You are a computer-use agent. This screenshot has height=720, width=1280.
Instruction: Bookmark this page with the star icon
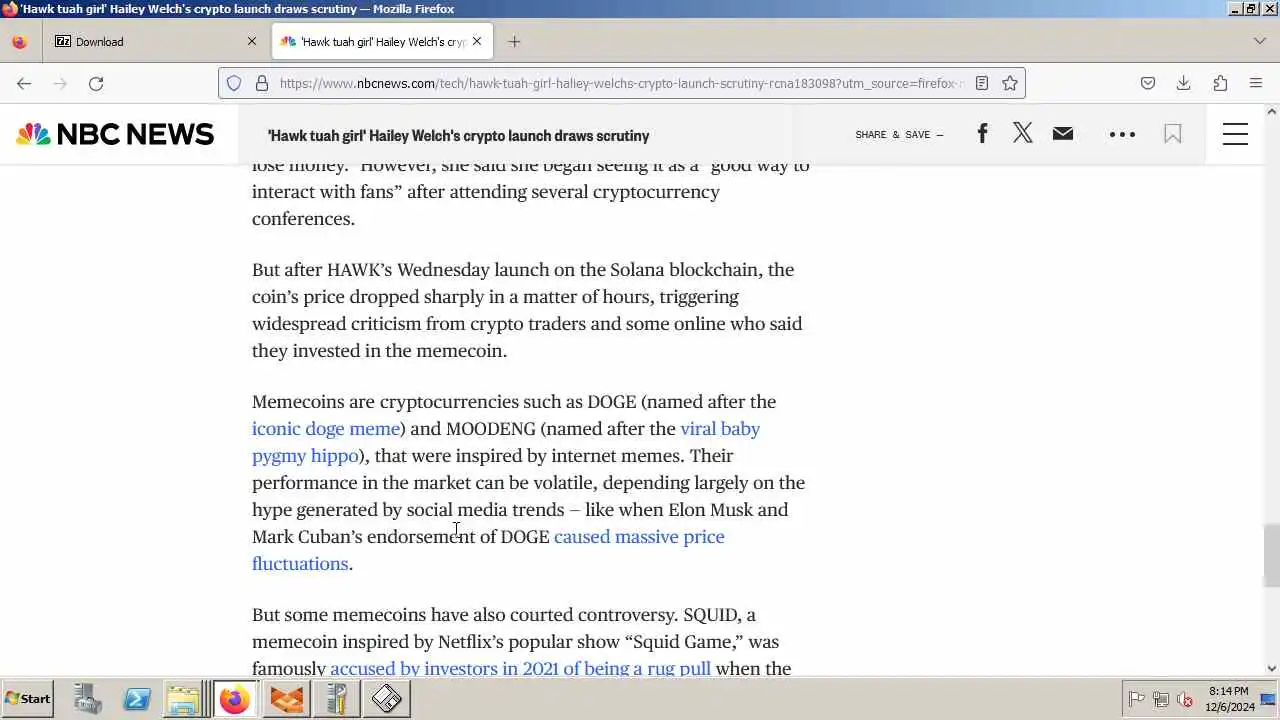pos(1010,84)
